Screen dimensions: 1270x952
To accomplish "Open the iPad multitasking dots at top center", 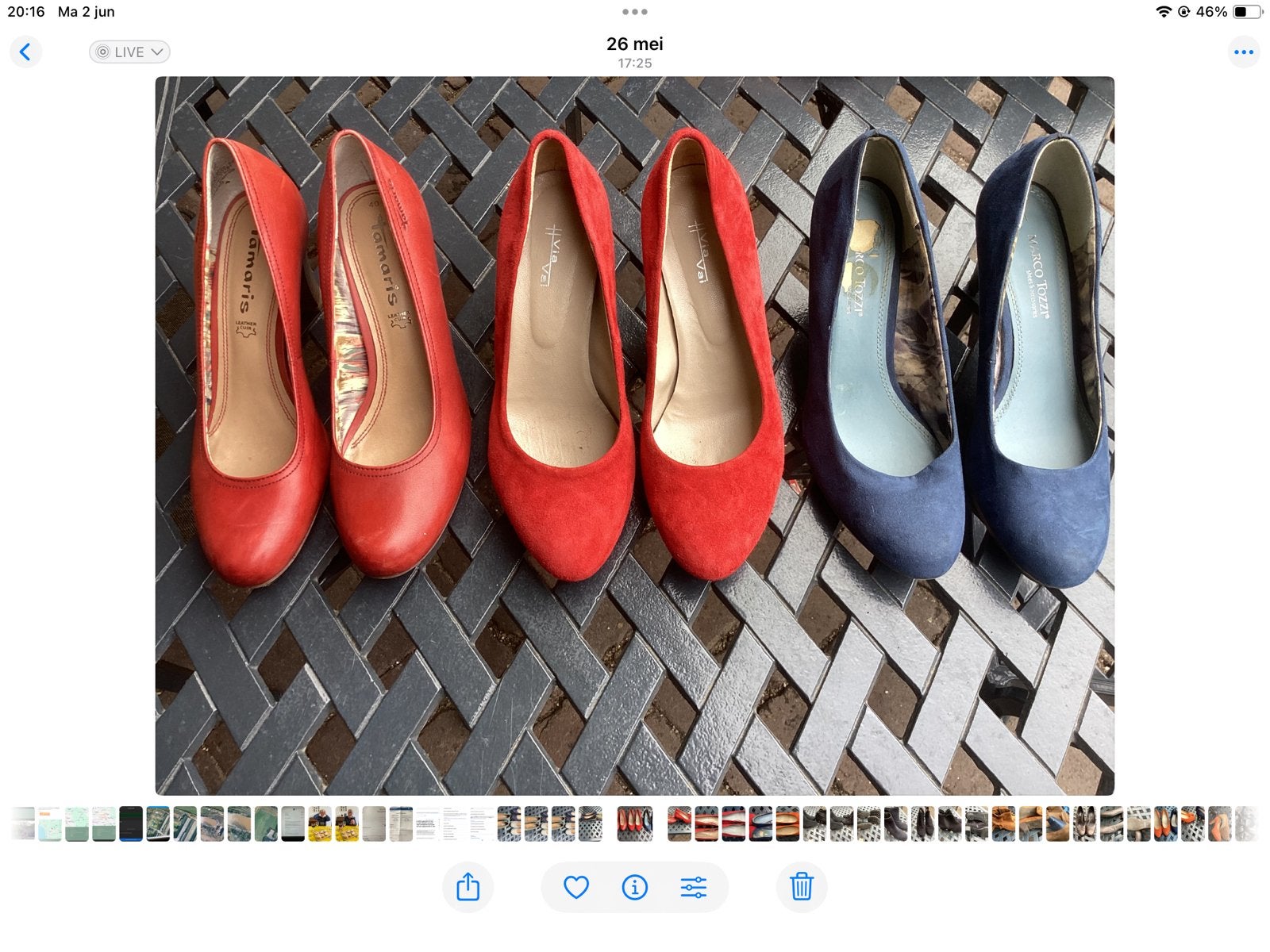I will coord(635,12).
